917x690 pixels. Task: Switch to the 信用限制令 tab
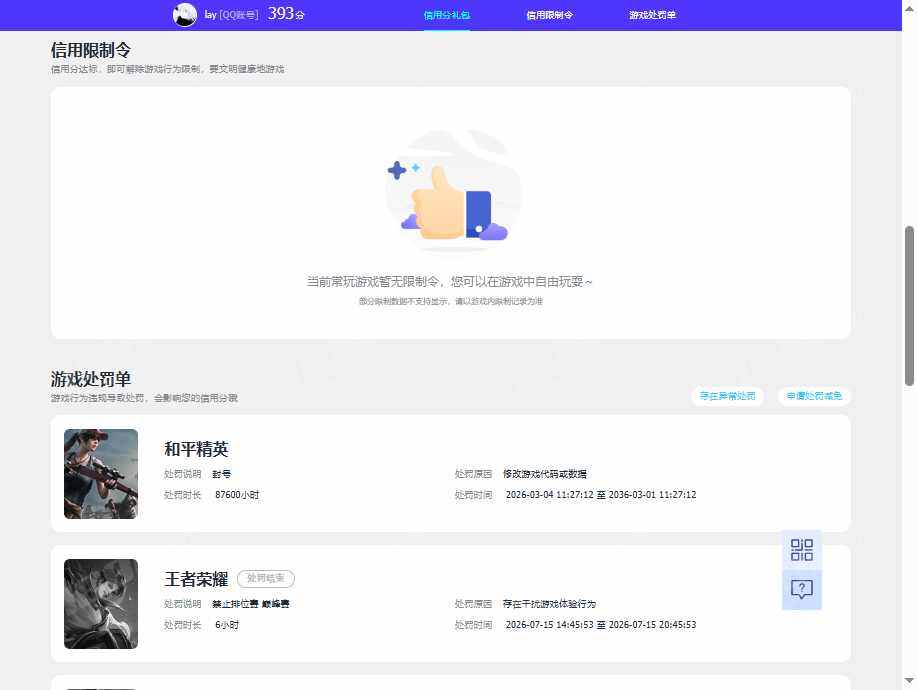[550, 15]
